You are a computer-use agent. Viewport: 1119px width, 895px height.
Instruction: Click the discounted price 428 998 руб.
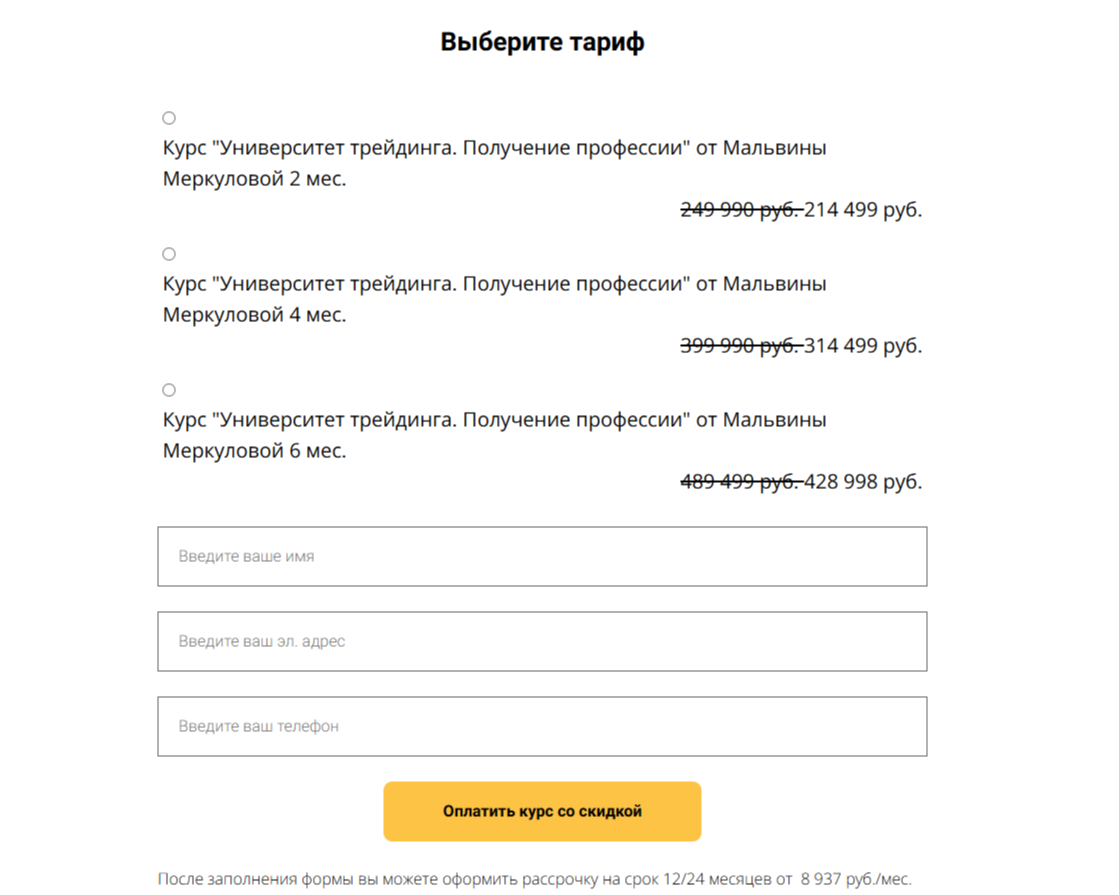coord(863,482)
